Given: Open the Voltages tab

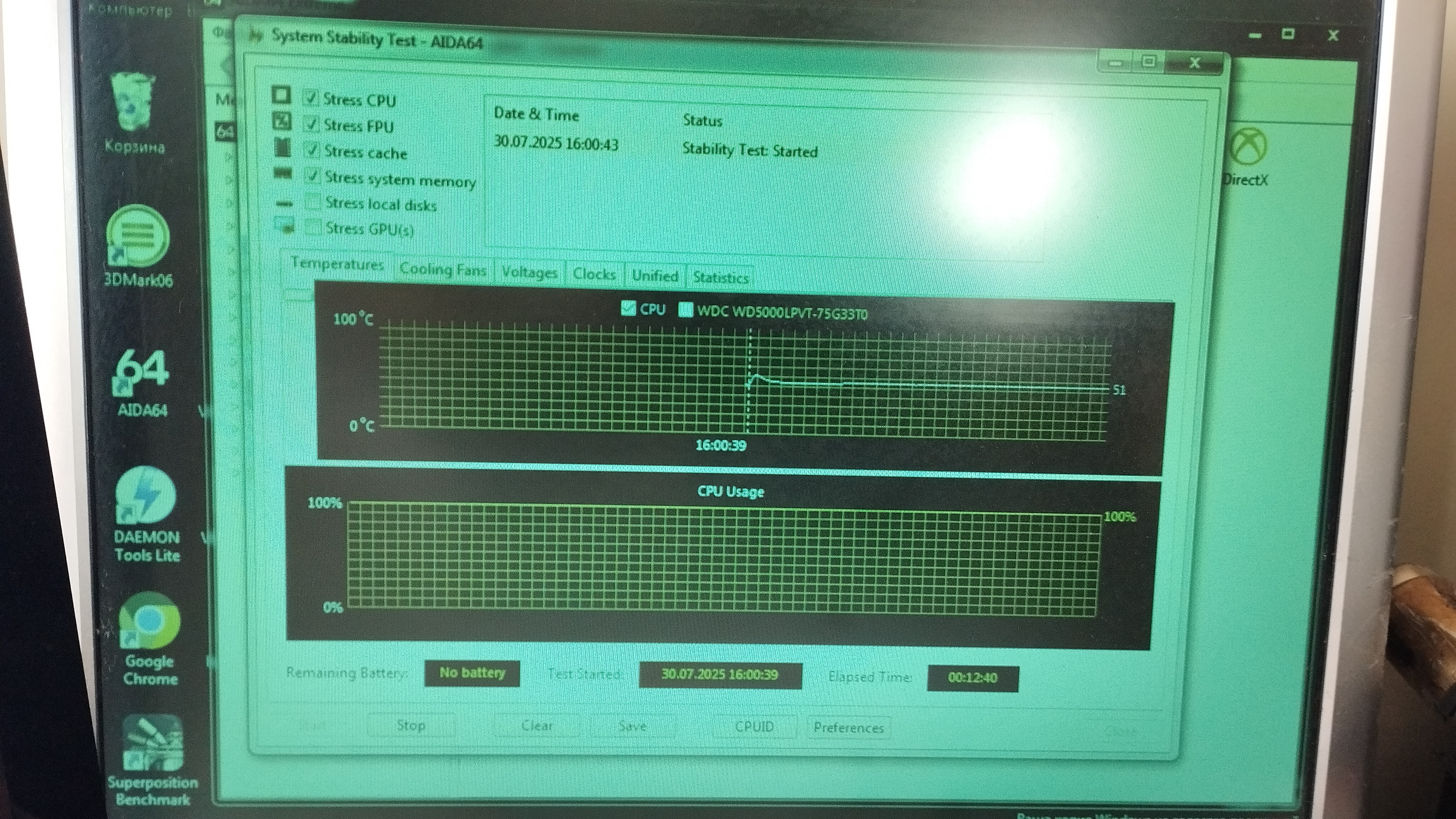Looking at the screenshot, I should coord(529,273).
